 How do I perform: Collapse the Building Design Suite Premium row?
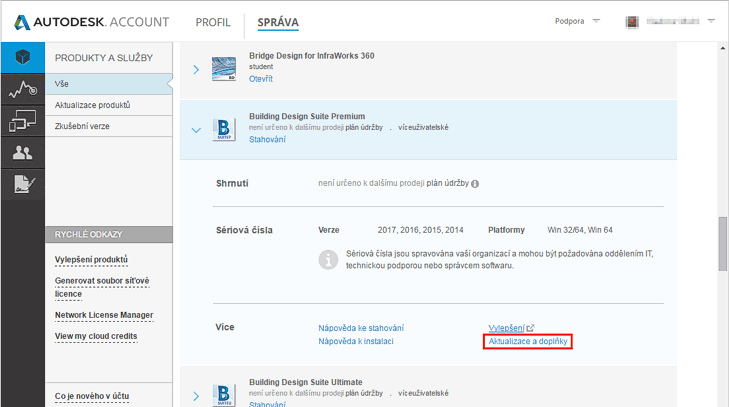coord(196,130)
